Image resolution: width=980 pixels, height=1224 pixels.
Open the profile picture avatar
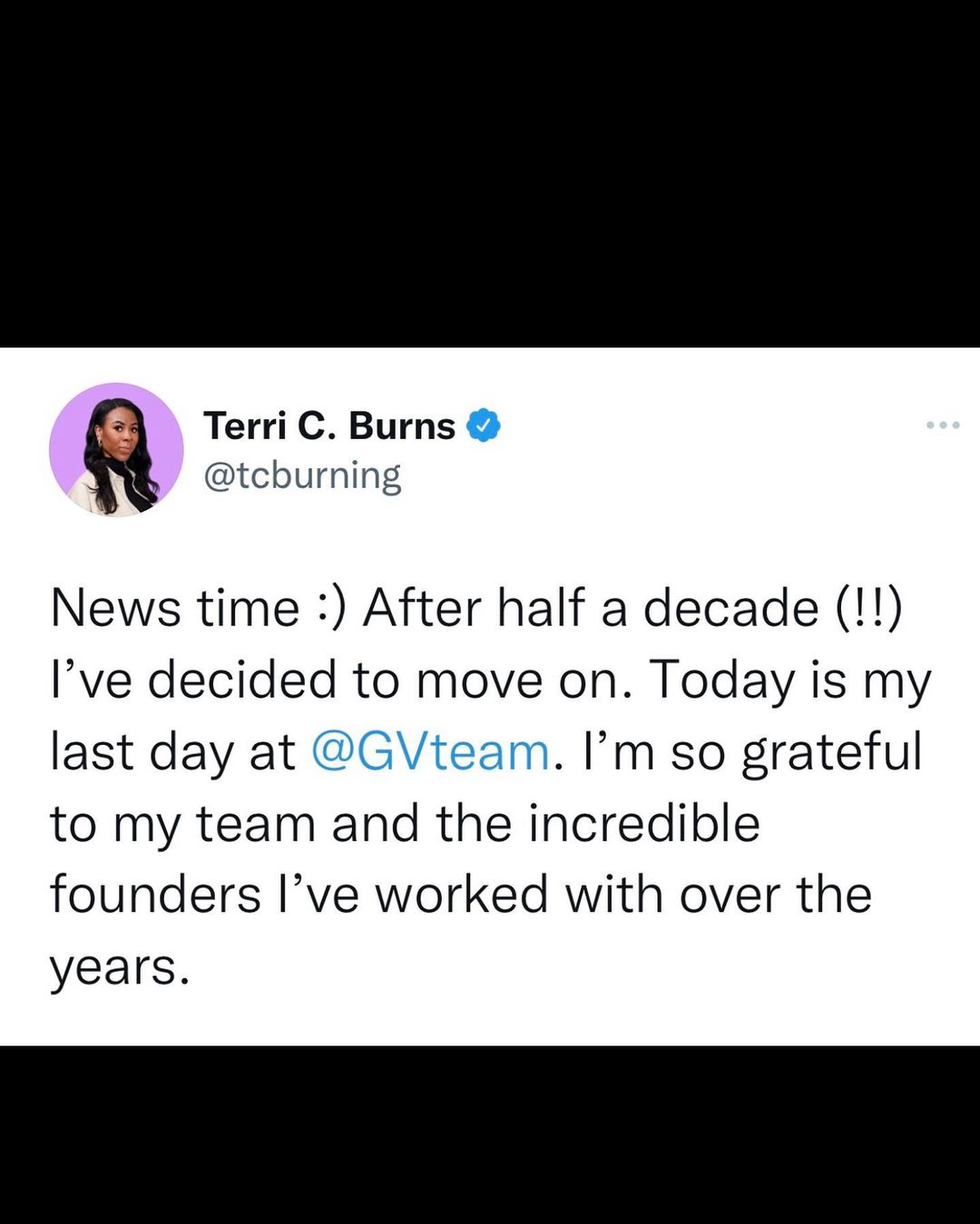pyautogui.click(x=116, y=450)
